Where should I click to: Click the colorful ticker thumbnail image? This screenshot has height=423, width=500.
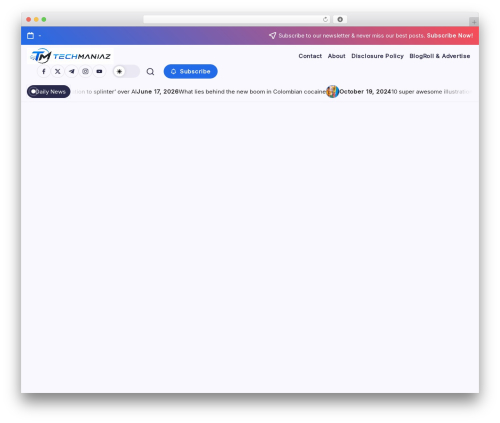(332, 91)
